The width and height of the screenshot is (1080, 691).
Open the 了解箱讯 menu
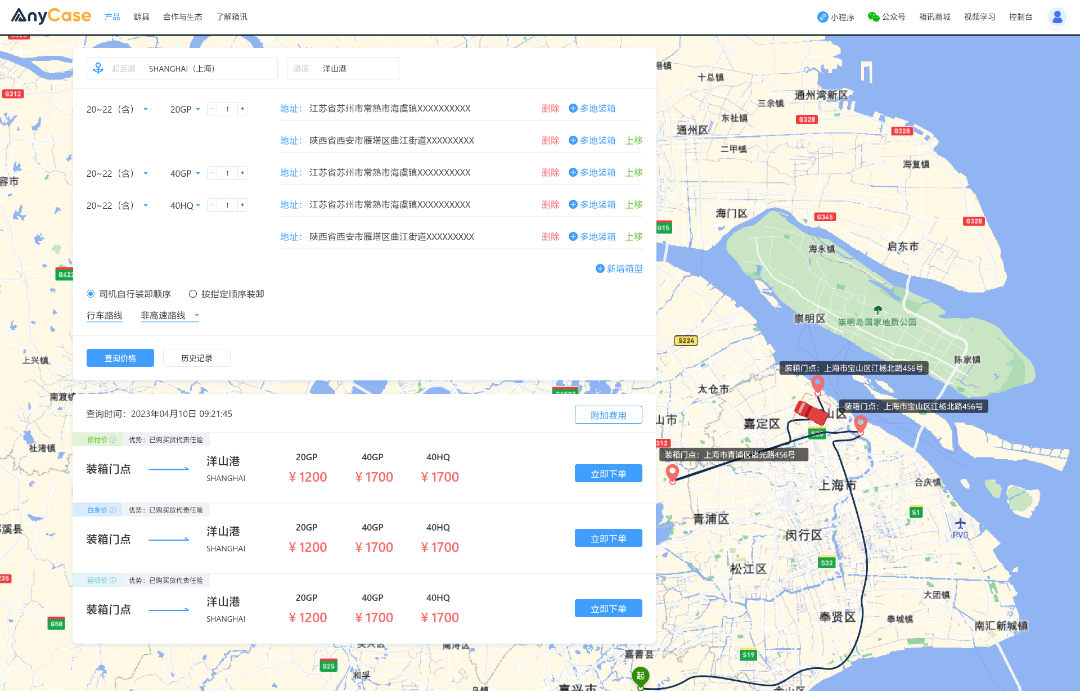[232, 17]
